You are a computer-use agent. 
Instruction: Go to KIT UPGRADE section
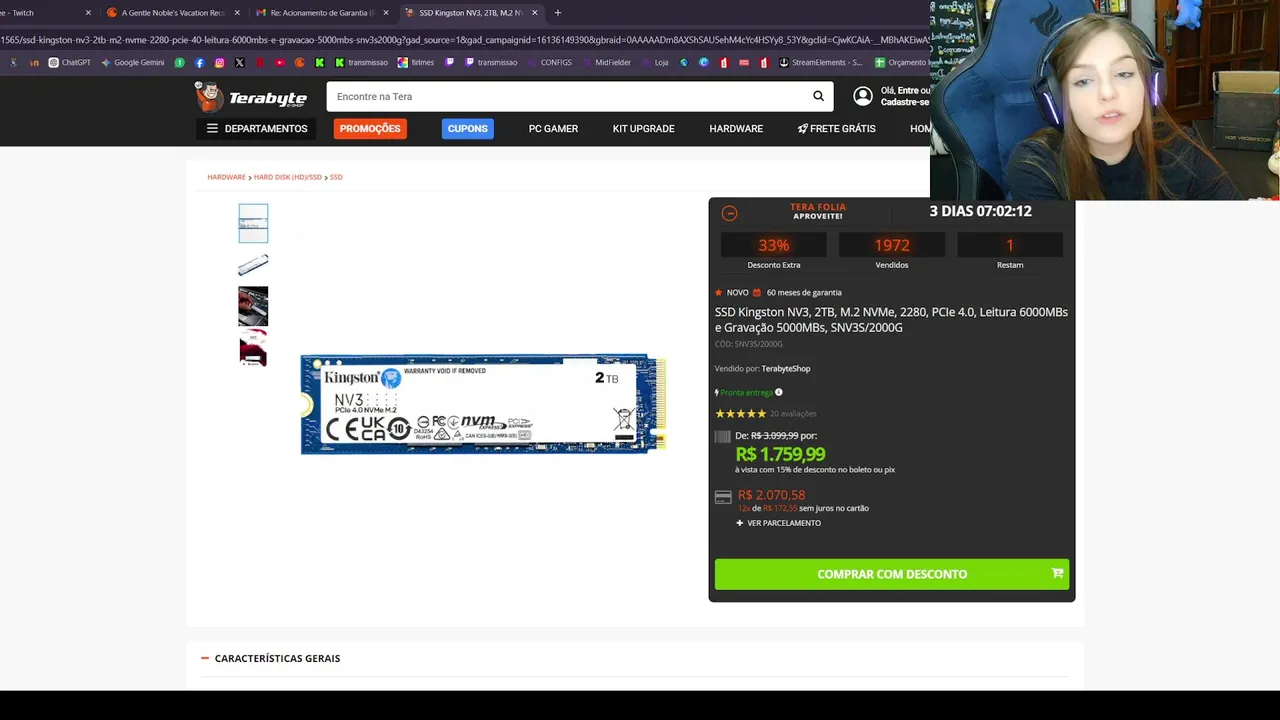[643, 128]
